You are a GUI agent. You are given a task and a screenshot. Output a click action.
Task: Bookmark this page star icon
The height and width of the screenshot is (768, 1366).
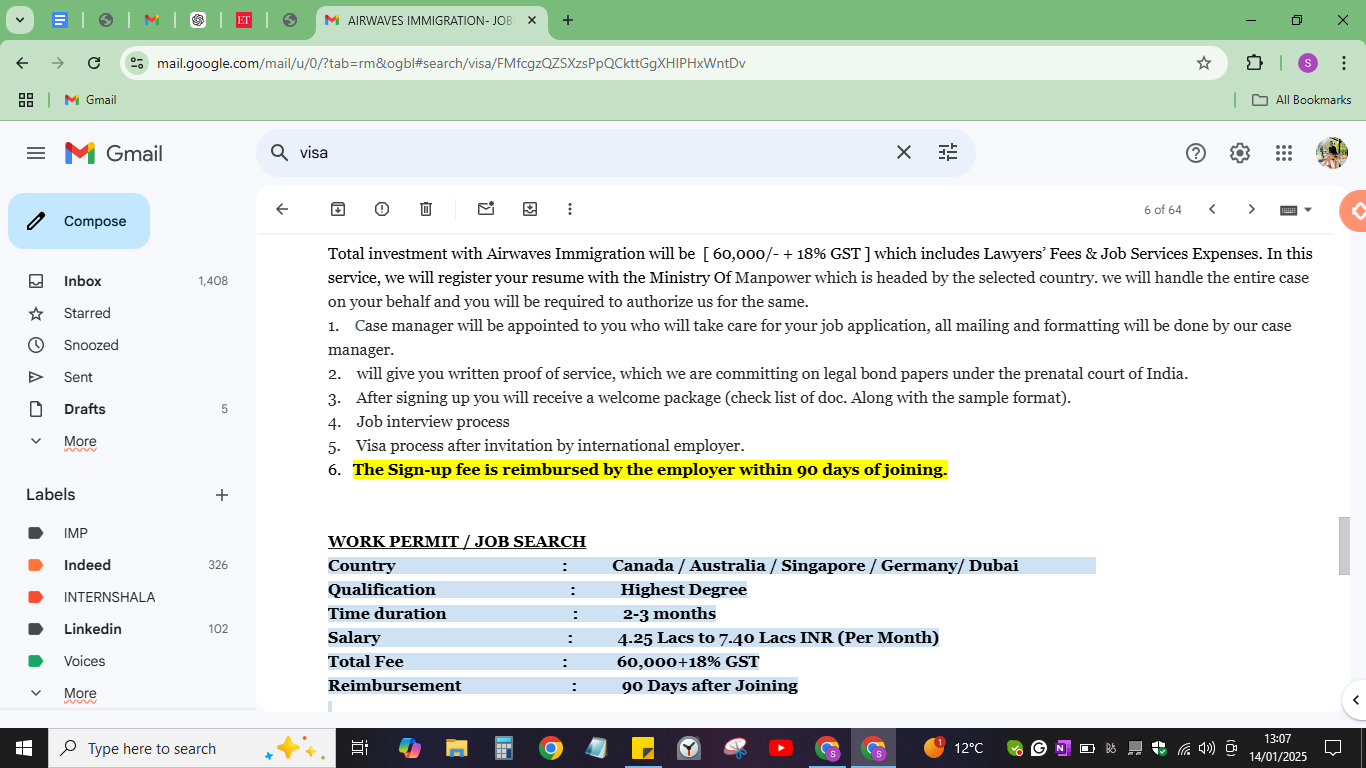tap(1204, 63)
